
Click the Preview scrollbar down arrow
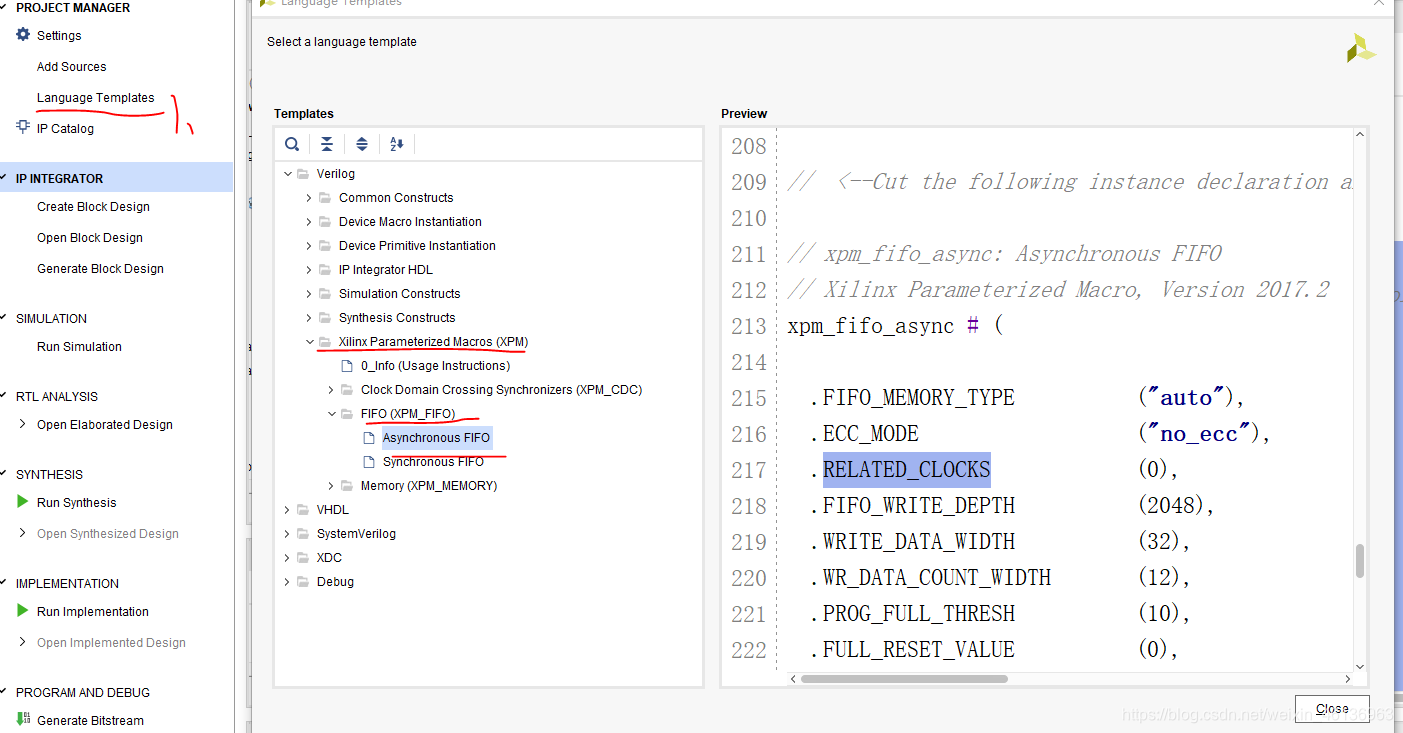(x=1360, y=666)
